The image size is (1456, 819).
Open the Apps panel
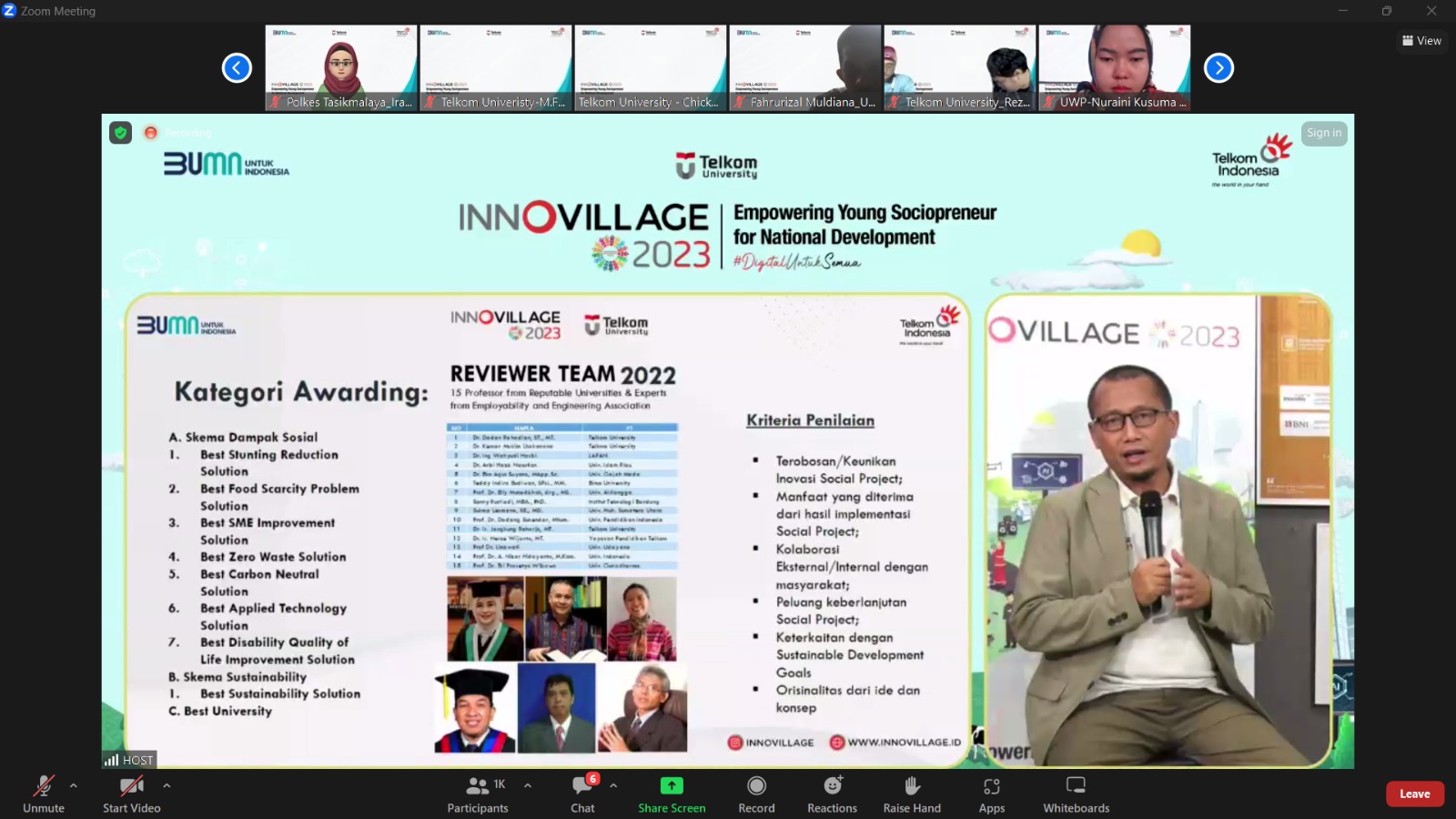point(992,794)
